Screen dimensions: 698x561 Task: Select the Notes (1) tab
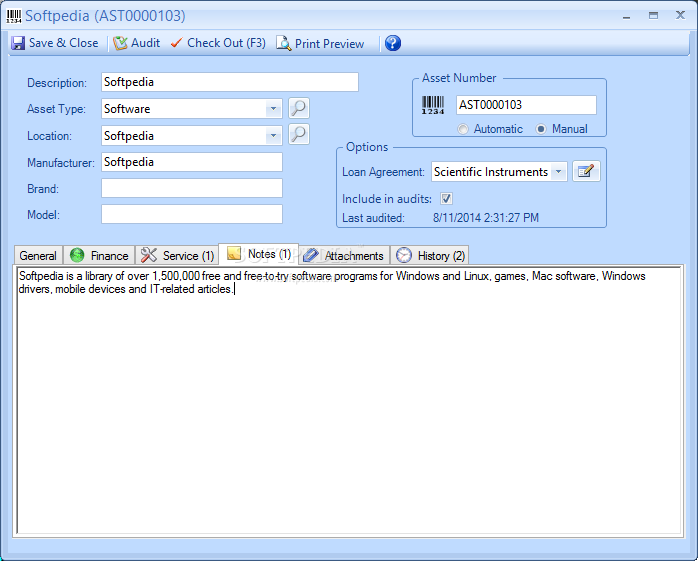(x=259, y=254)
